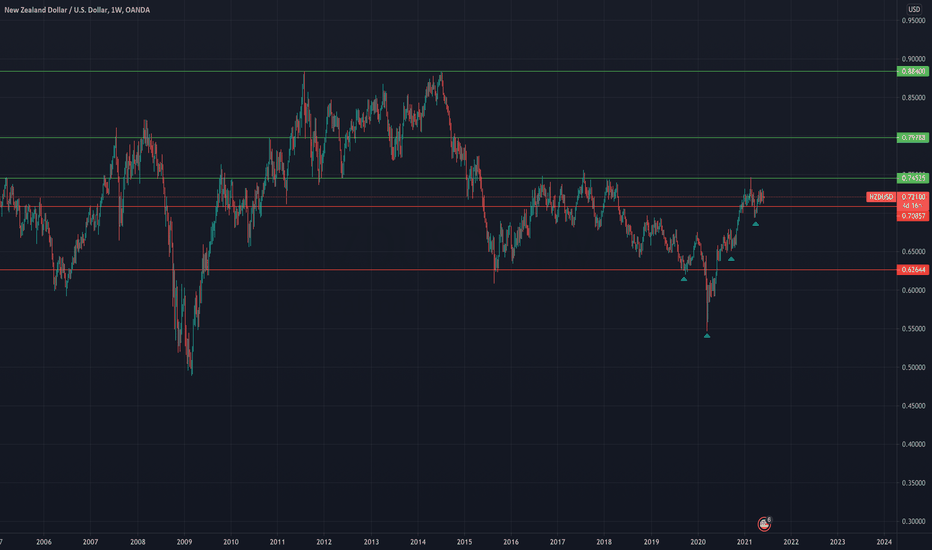Screen dimensions: 932x550
Task: Click the 2012 label on the time axis
Action: [324, 542]
